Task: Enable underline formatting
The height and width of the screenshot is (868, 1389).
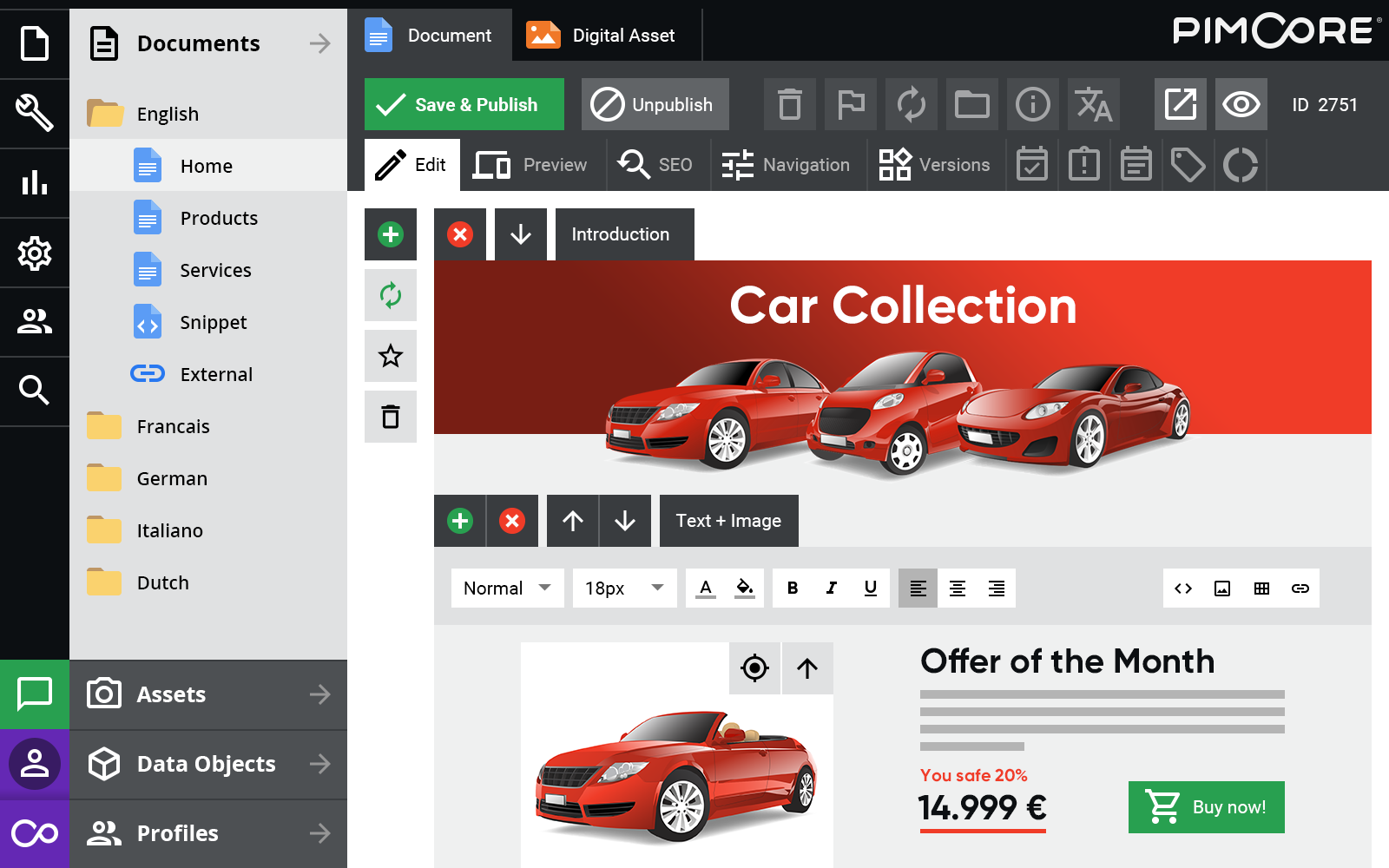Action: (x=870, y=588)
